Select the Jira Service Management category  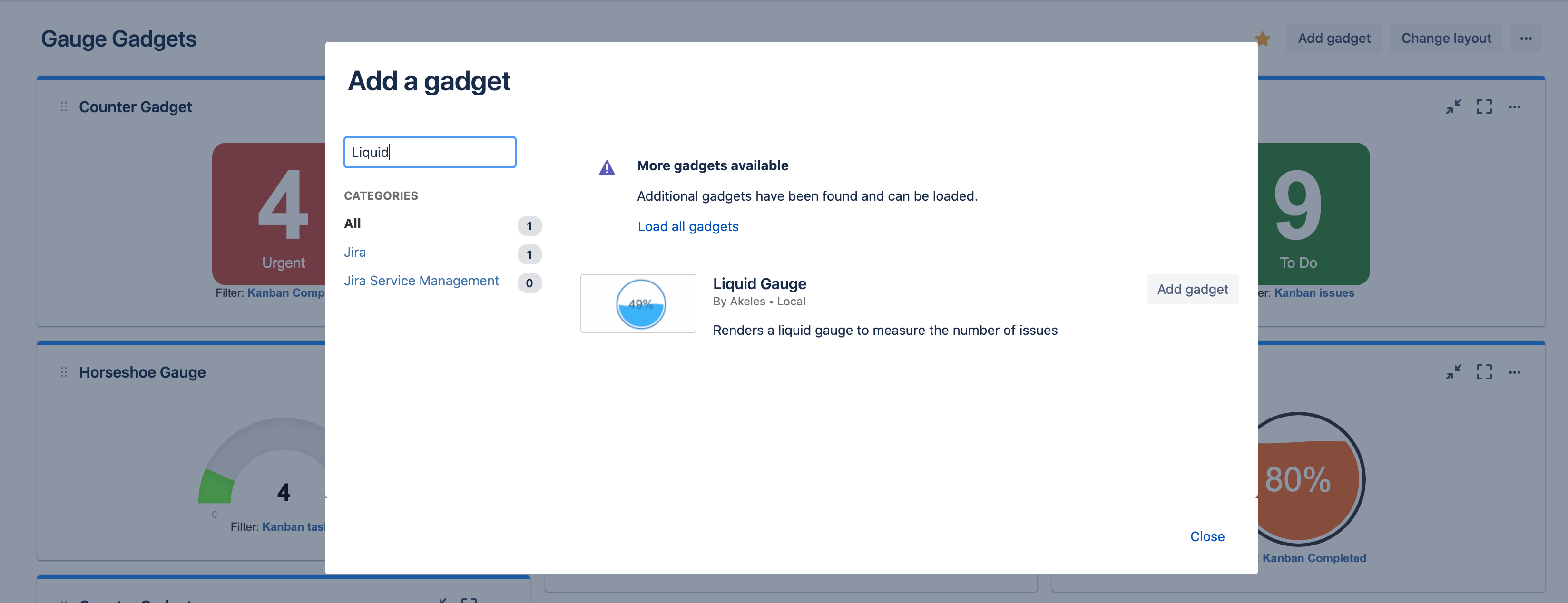422,281
